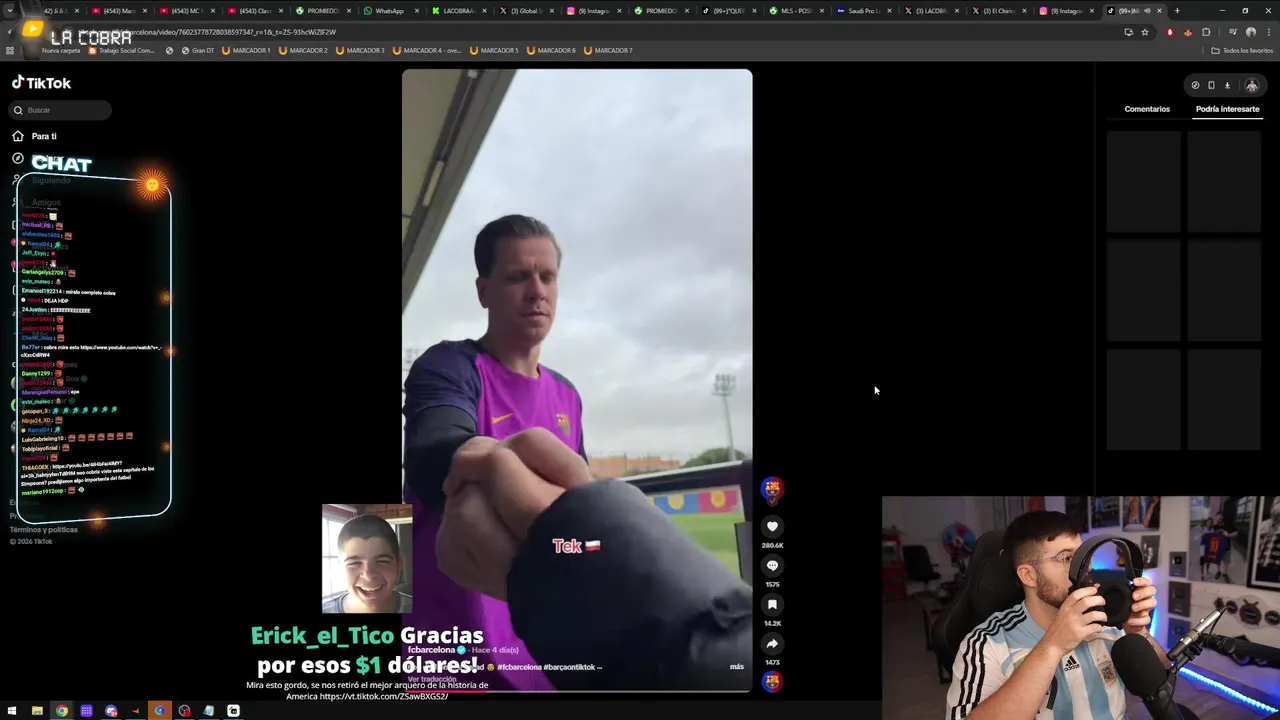Image resolution: width=1280 pixels, height=720 pixels.
Task: Click the TikTok logo
Action: tap(41, 83)
